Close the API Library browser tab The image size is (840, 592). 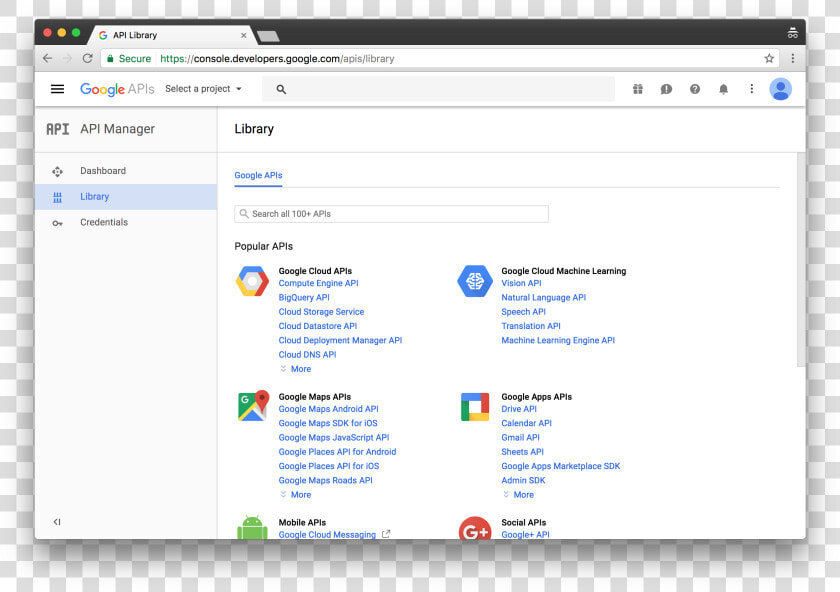[x=244, y=35]
